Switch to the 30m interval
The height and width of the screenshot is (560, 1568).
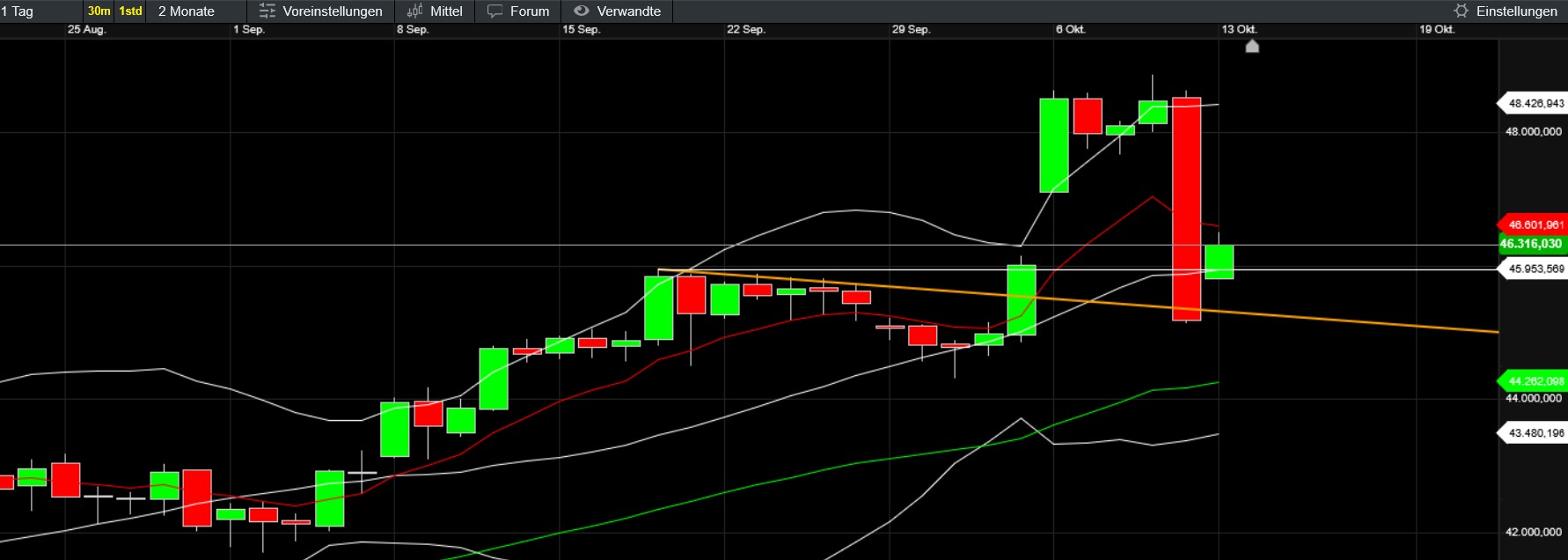coord(99,11)
